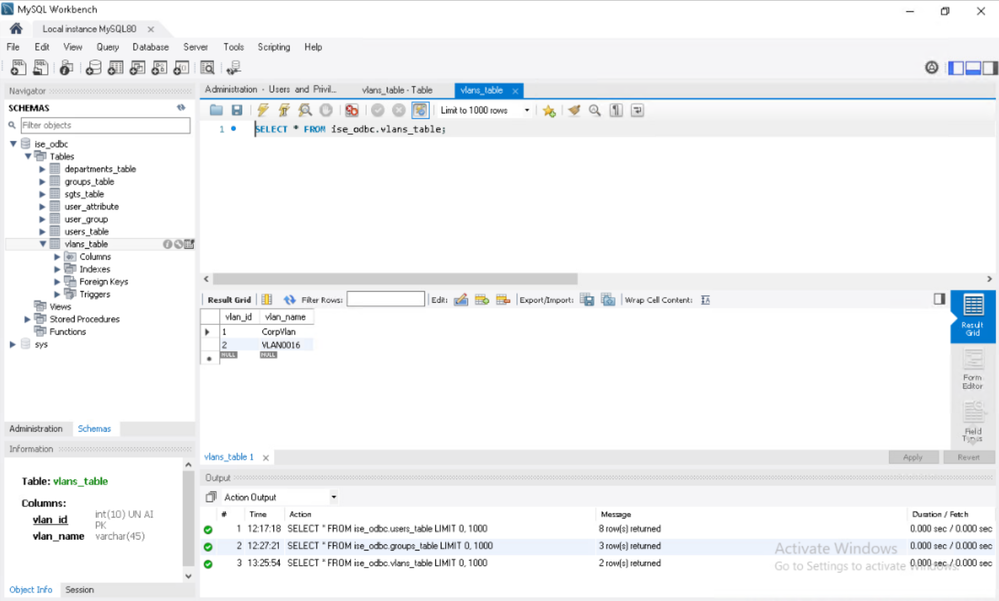This screenshot has width=999, height=601.
Task: Create a new table toolbar icon
Action: [x=115, y=68]
